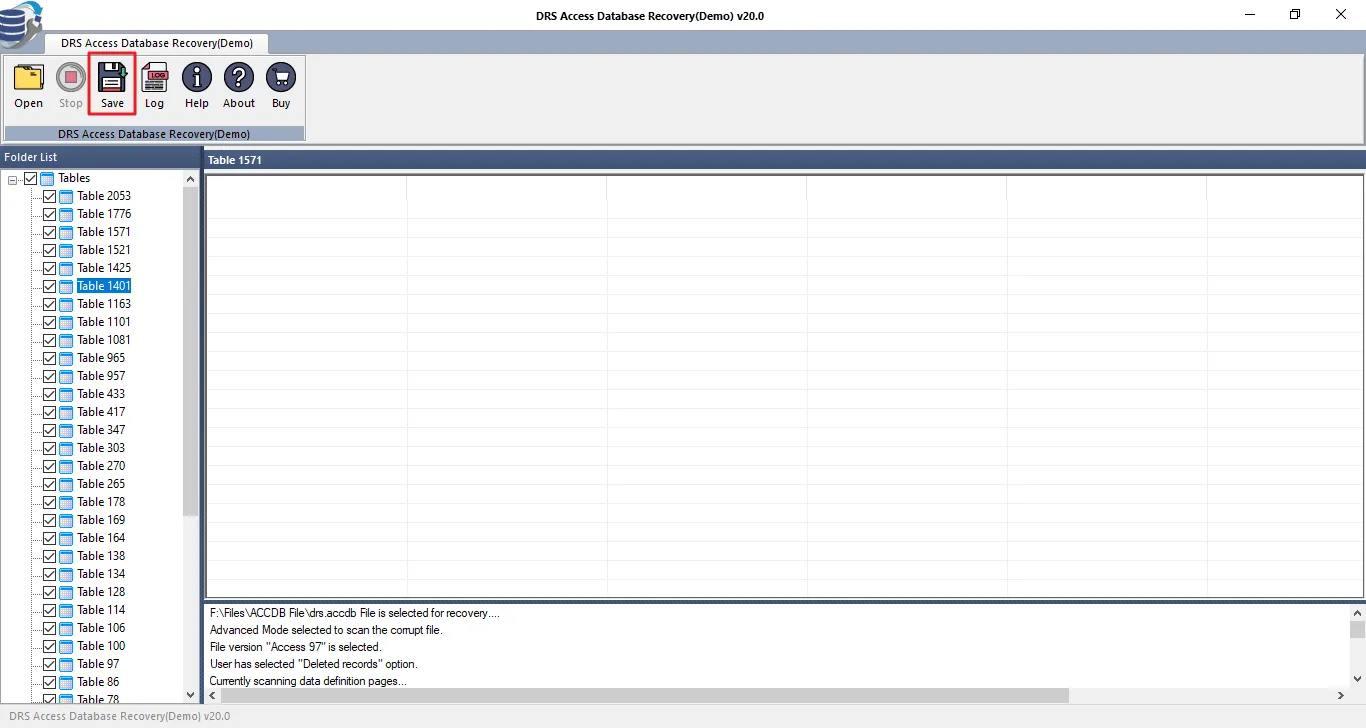Click the log panel vertical scrollbar thumb
Screen dimensions: 1366x728
[1357, 629]
